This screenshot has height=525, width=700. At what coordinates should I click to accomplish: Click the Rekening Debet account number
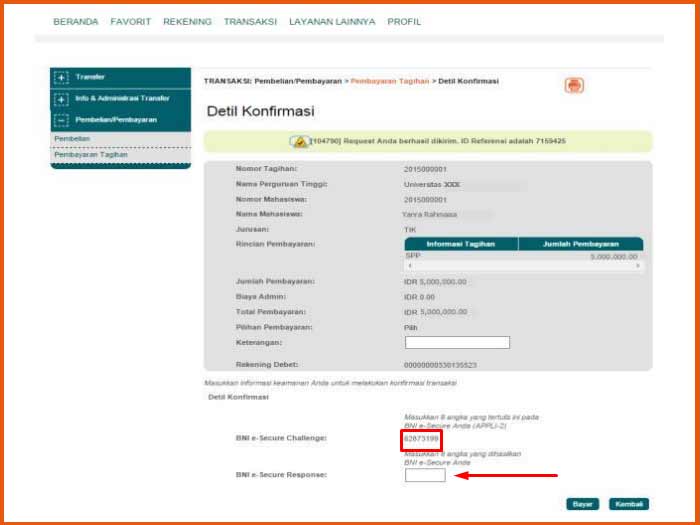(x=440, y=365)
